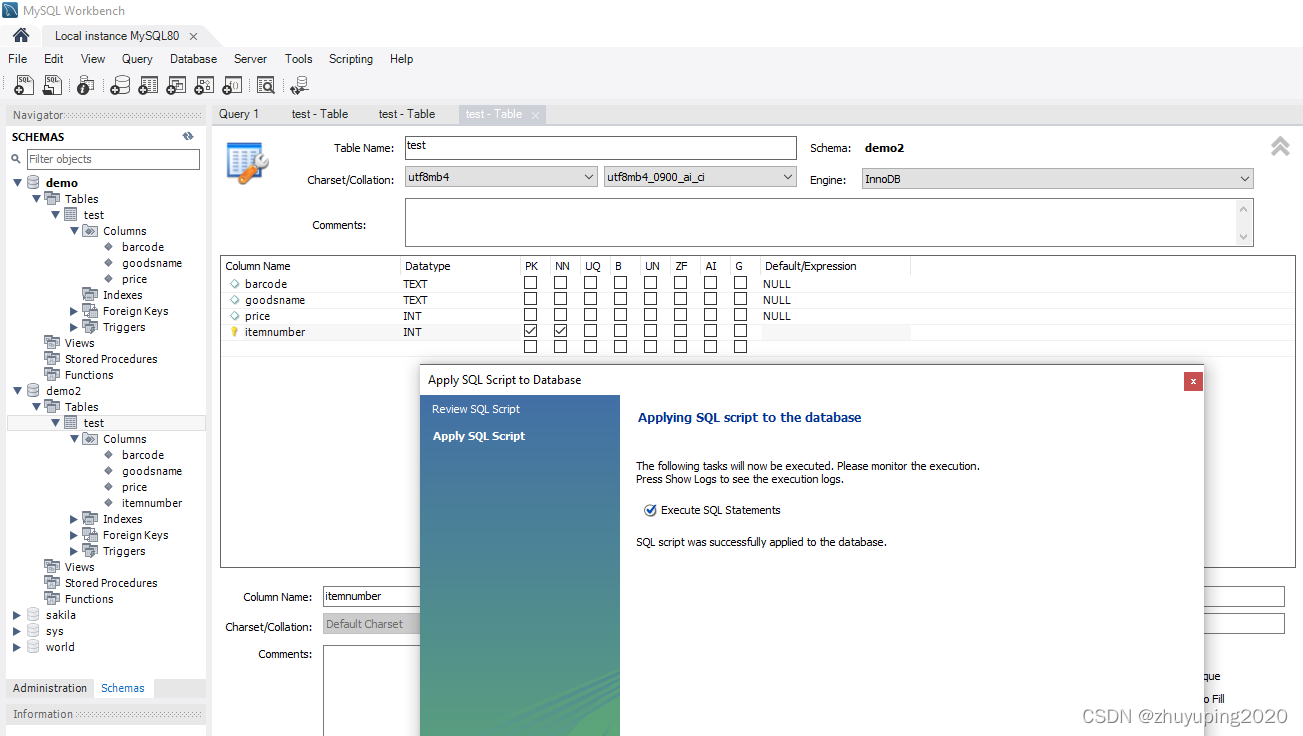Image resolution: width=1303 pixels, height=736 pixels.
Task: Switch to the Administration tab
Action: pos(50,688)
